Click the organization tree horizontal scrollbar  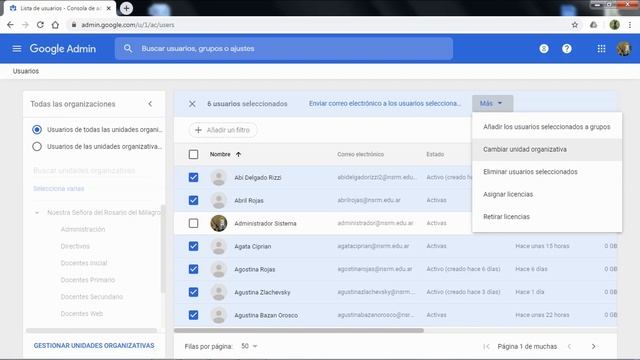91,331
